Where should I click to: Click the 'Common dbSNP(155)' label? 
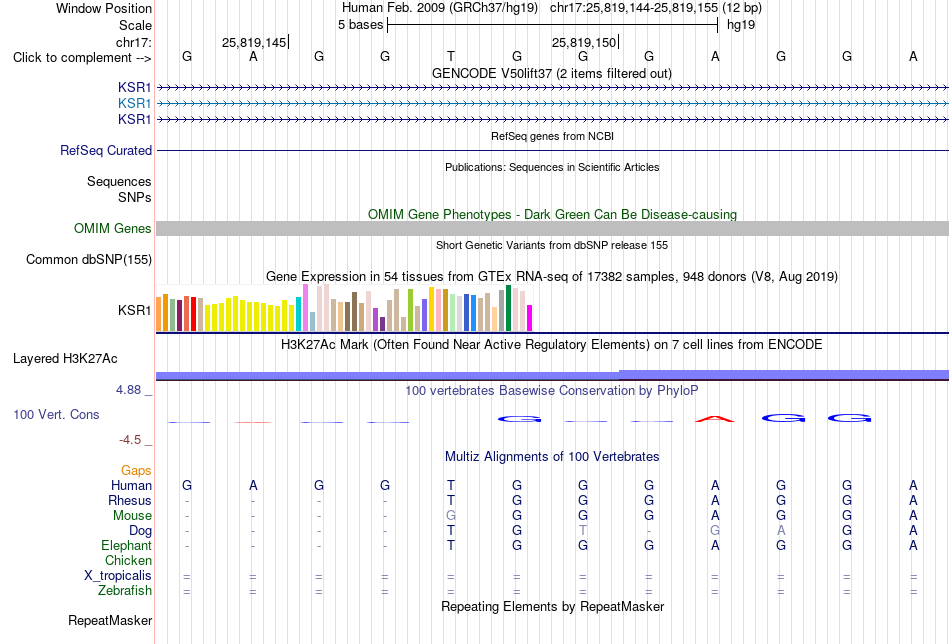(89, 259)
